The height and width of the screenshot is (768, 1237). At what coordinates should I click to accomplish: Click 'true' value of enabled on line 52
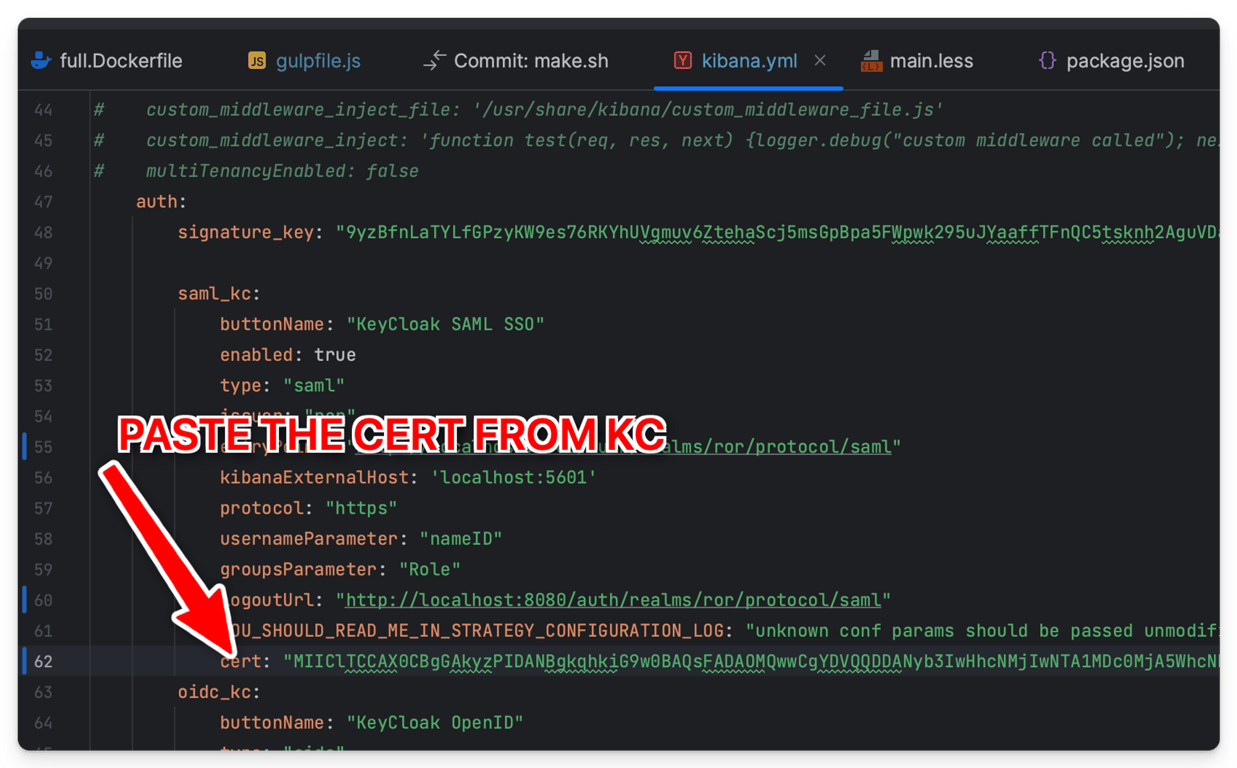335,354
